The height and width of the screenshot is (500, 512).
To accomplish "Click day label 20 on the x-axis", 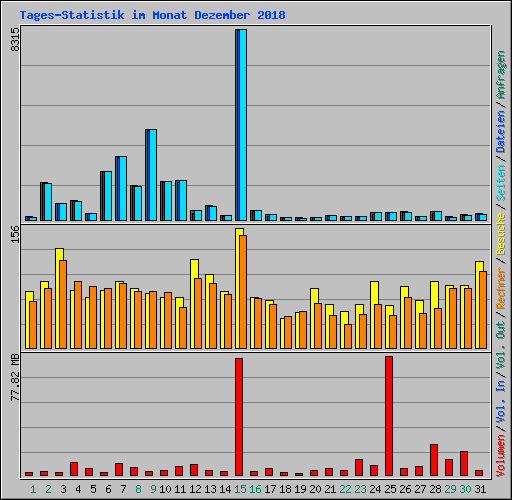I will point(315,489).
